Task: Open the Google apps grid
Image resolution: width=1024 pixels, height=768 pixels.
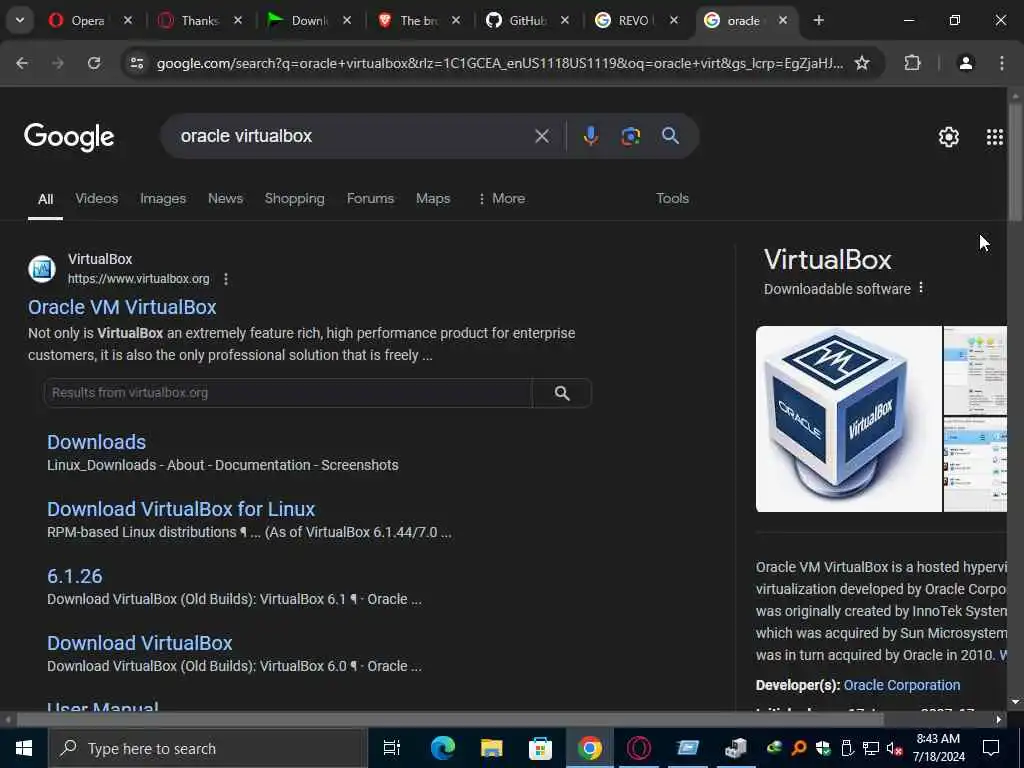Action: pyautogui.click(x=995, y=136)
